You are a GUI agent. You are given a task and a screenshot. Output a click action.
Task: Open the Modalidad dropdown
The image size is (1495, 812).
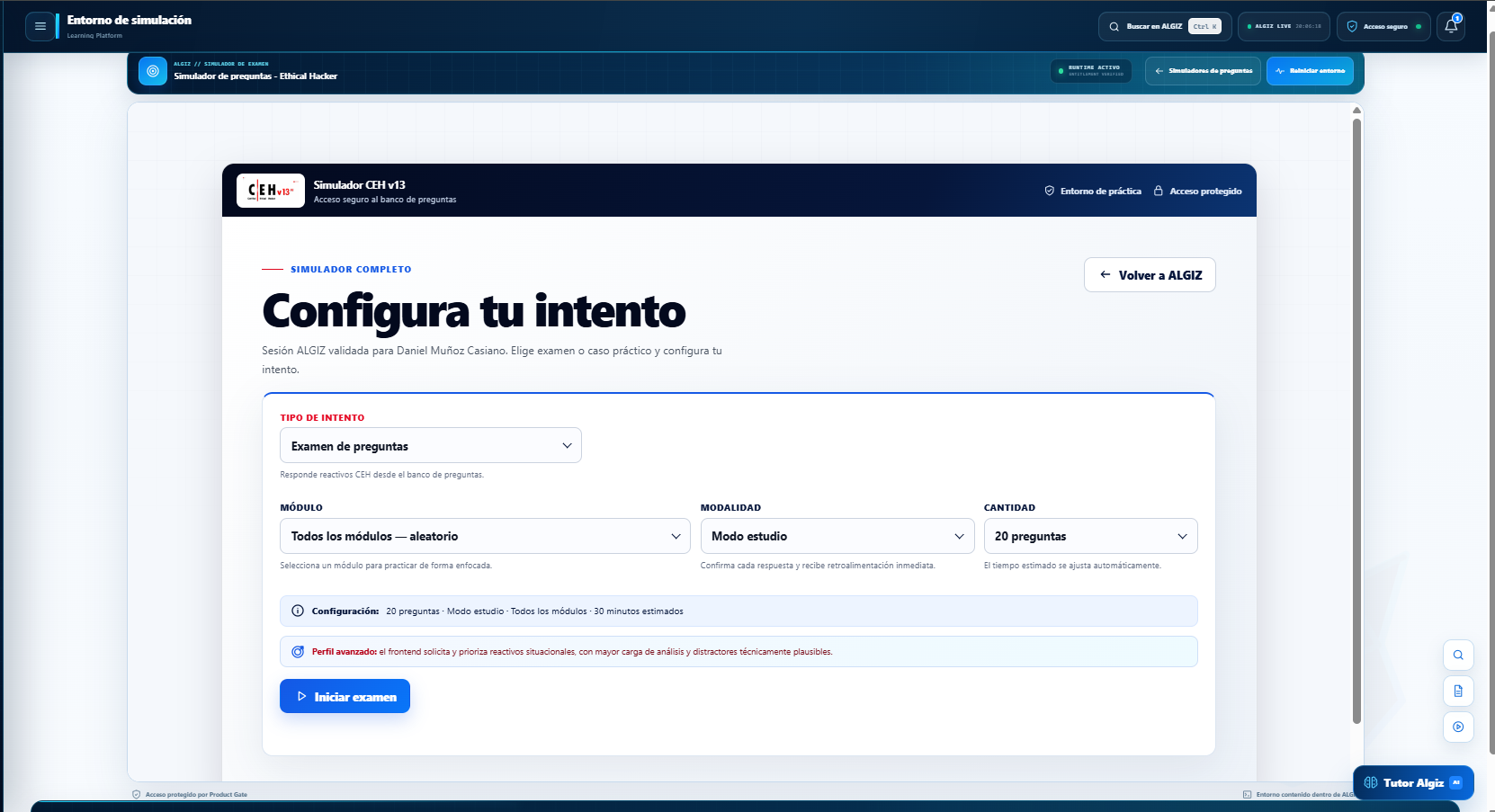click(x=837, y=536)
